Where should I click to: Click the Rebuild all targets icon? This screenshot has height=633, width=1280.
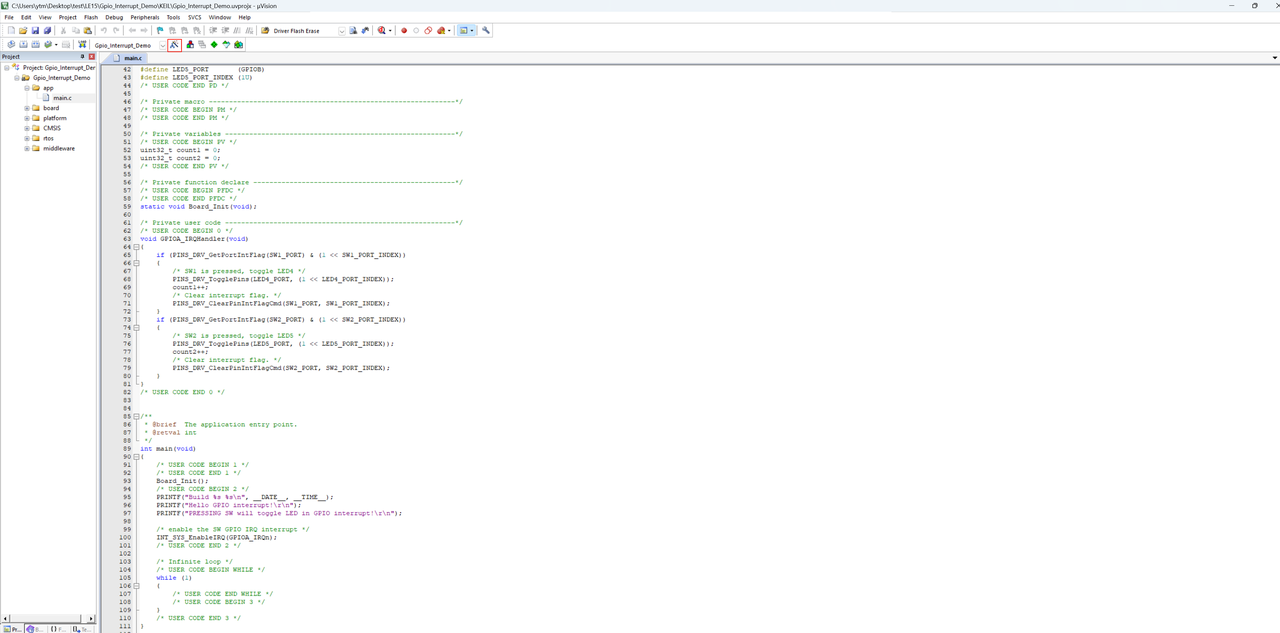pyautogui.click(x=35, y=45)
